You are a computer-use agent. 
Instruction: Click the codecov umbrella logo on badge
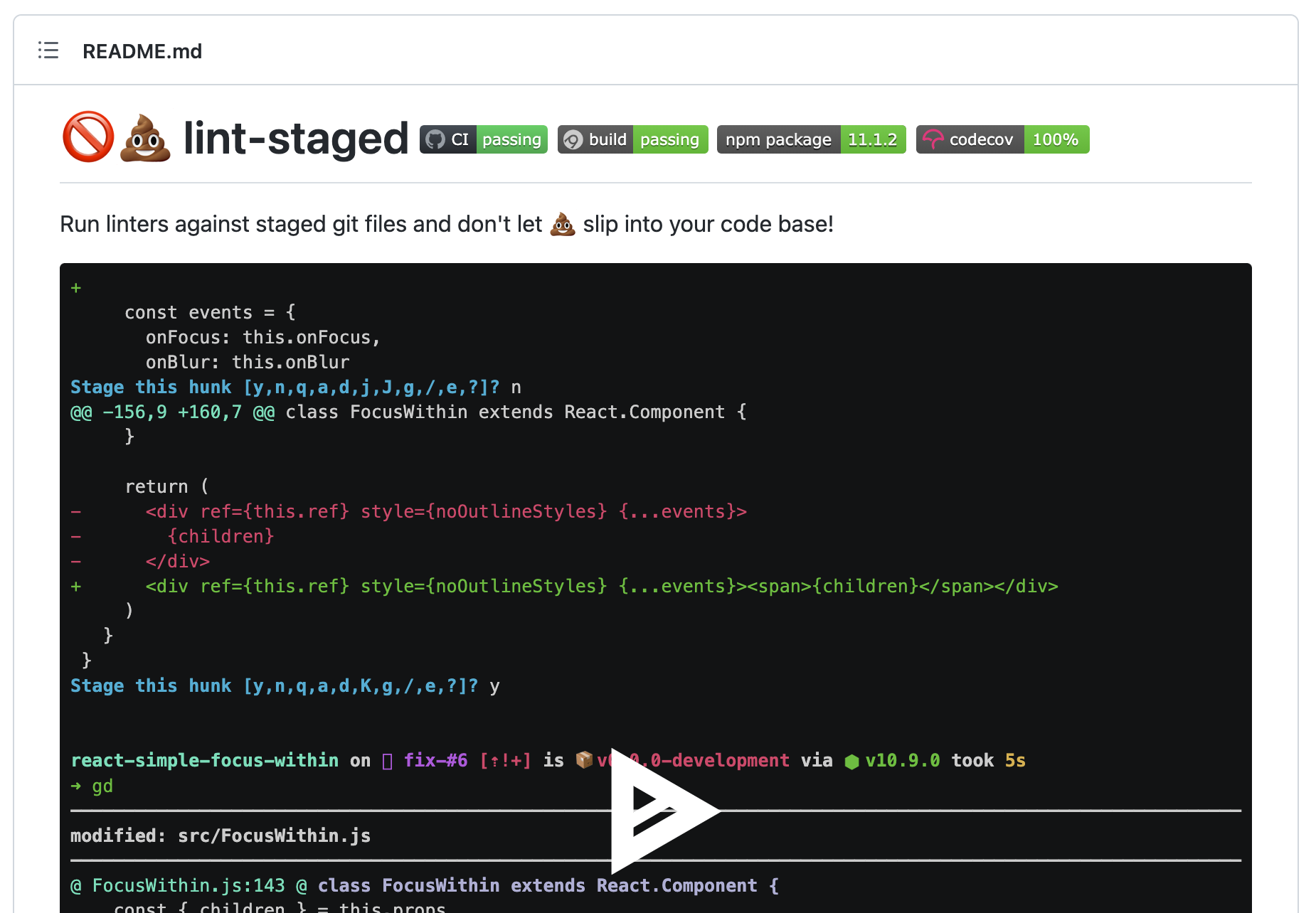[x=933, y=139]
